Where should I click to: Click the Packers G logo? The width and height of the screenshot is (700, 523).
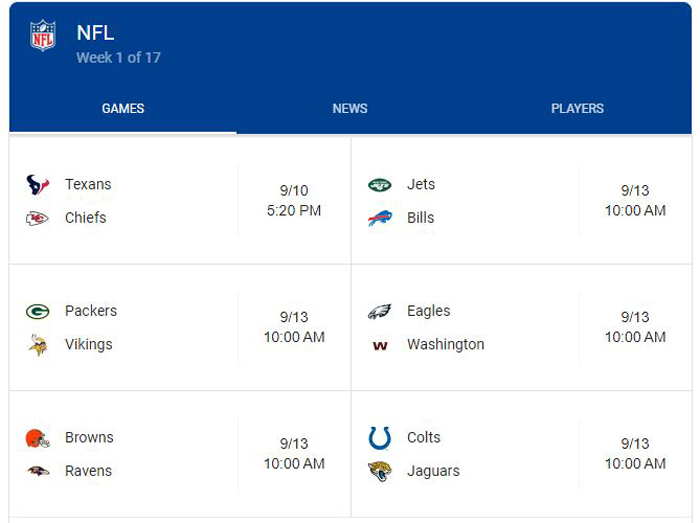coord(38,311)
